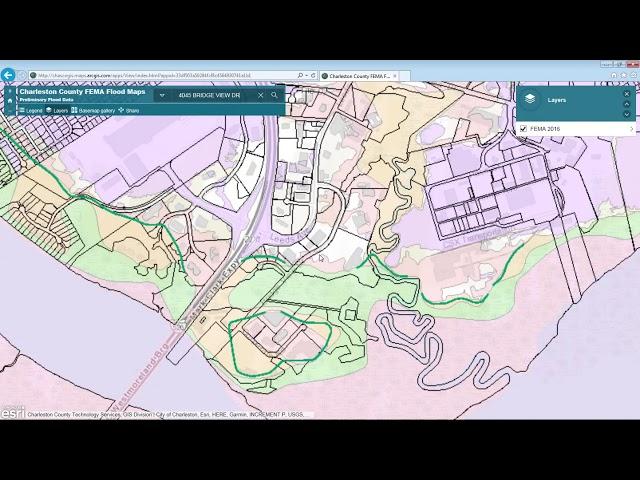
Task: Clear the 4045 BRIDGE VIEW DR search
Action: point(260,95)
